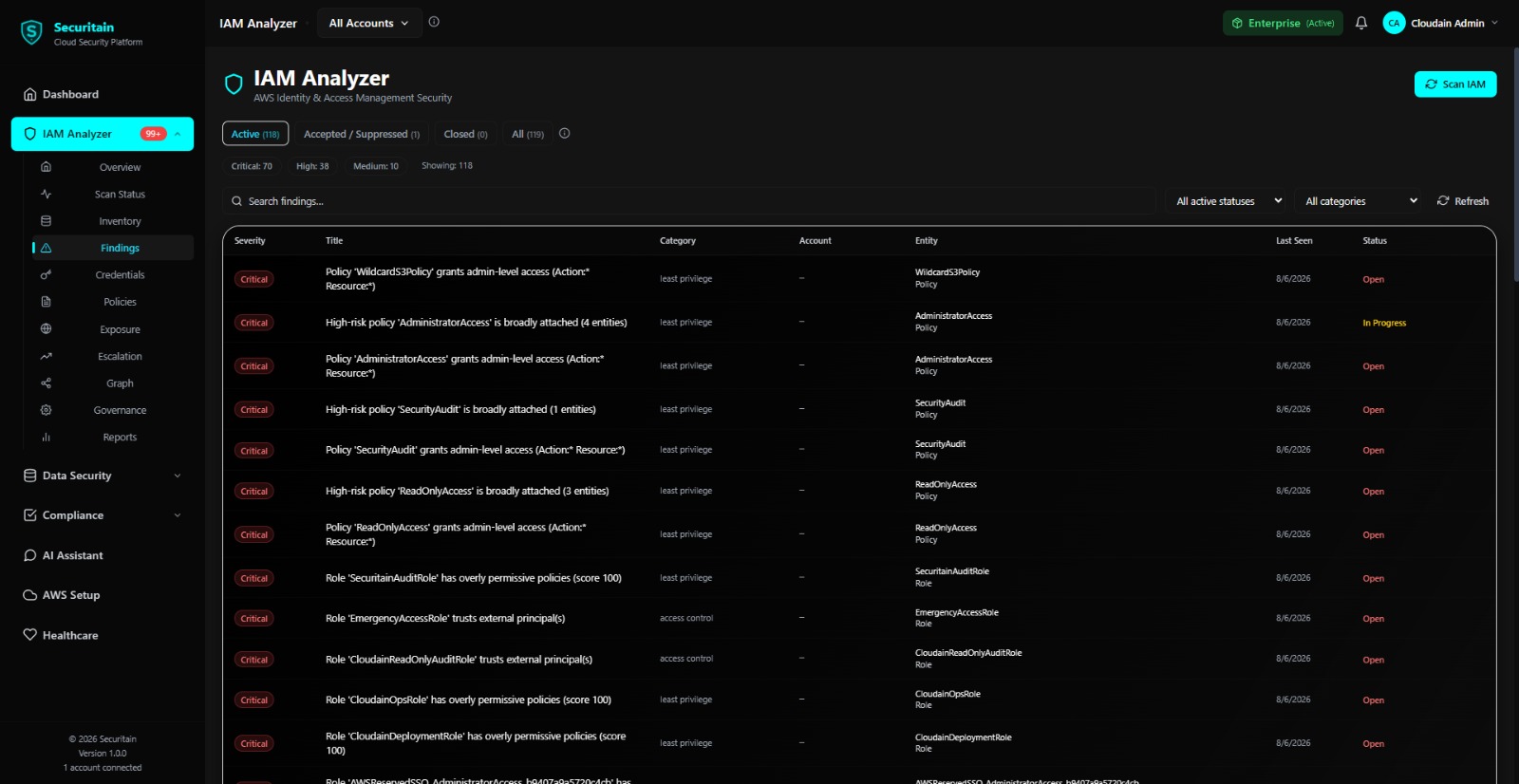This screenshot has width=1519, height=784.
Task: Open the All active statuses dropdown
Action: click(x=1228, y=201)
